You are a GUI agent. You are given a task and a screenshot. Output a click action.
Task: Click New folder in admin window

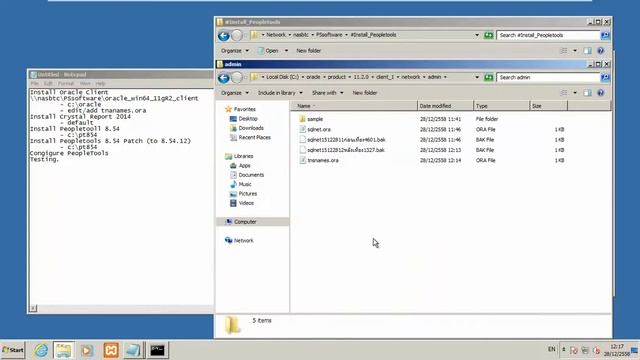tap(364, 93)
